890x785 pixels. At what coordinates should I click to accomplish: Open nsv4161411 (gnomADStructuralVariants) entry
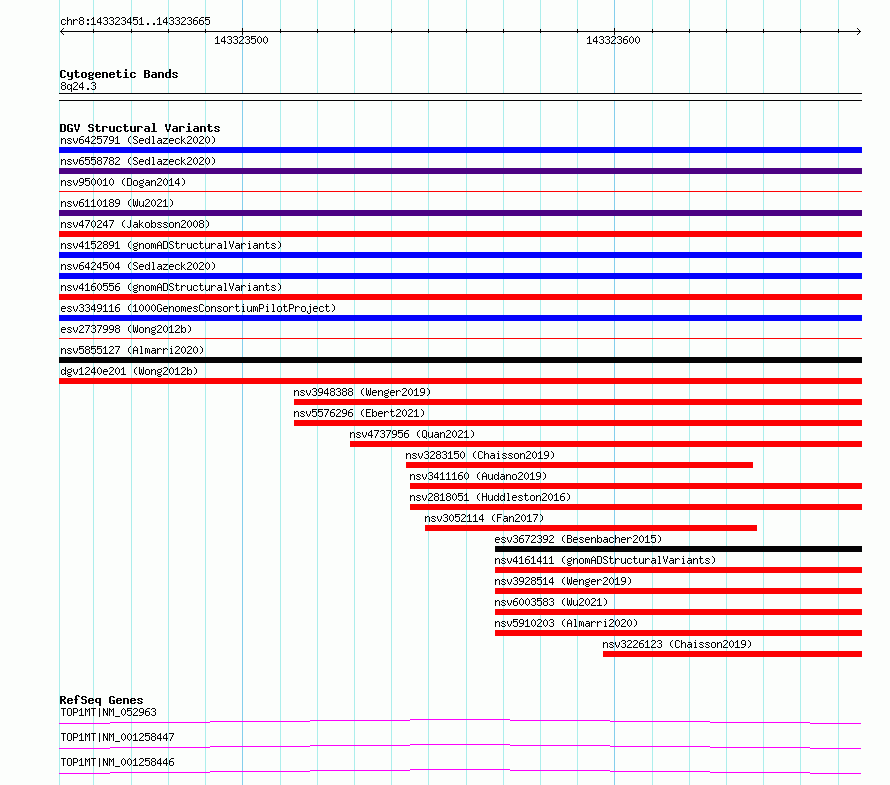605,560
